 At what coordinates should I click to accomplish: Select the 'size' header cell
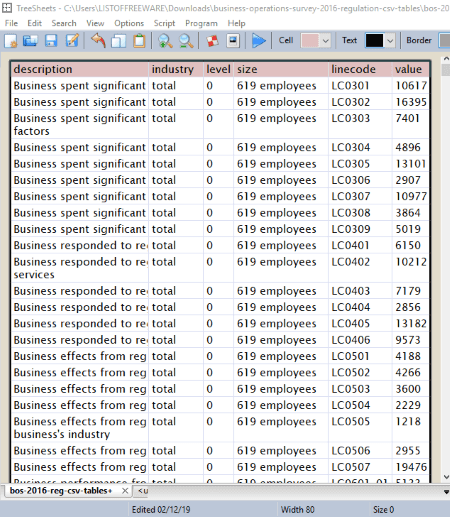coord(281,69)
